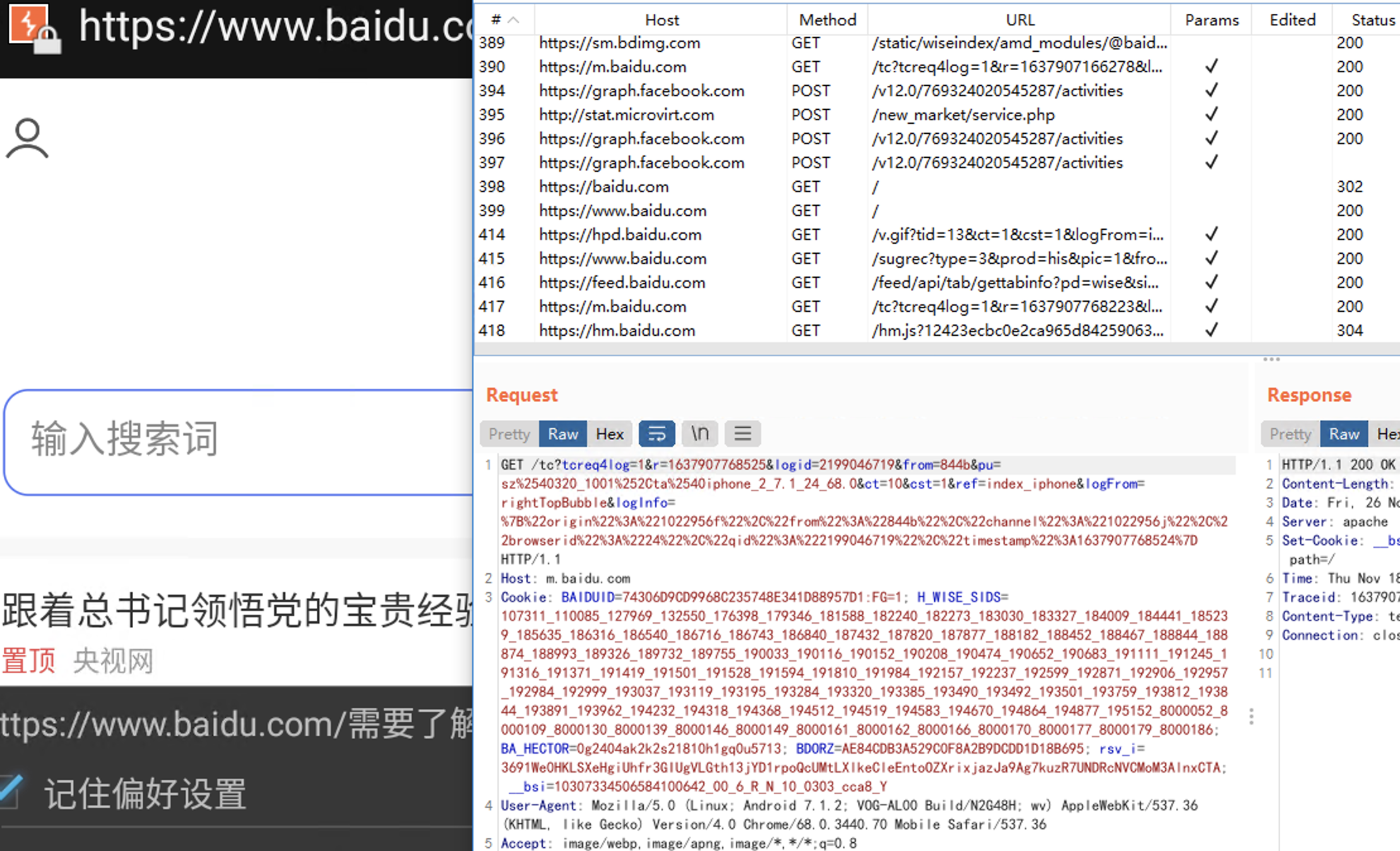
Task: Select the Hex tab in Request panel
Action: click(x=610, y=434)
